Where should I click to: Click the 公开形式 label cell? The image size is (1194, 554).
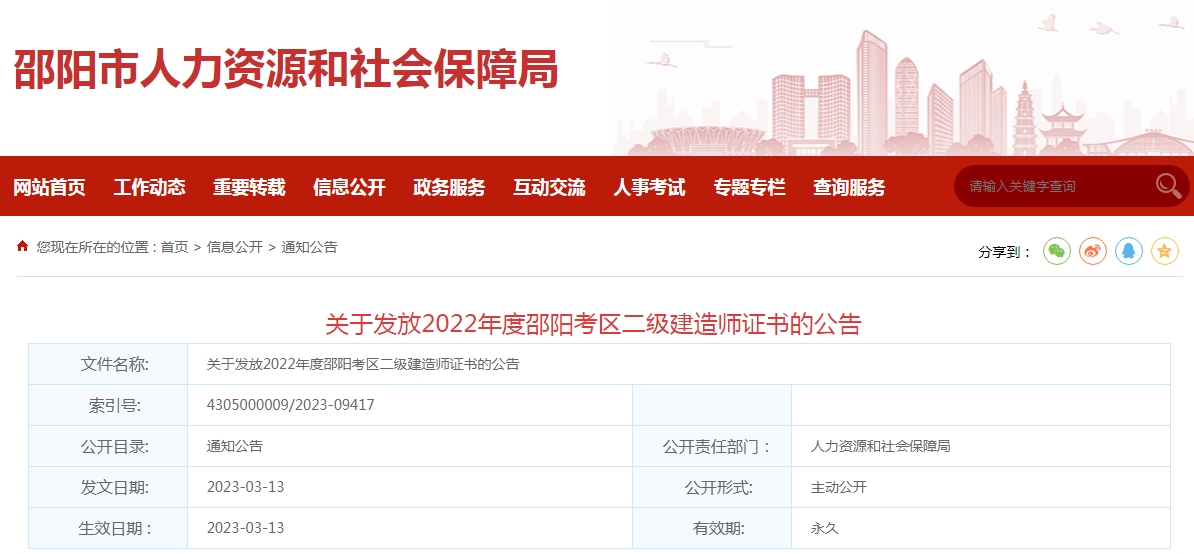click(712, 487)
